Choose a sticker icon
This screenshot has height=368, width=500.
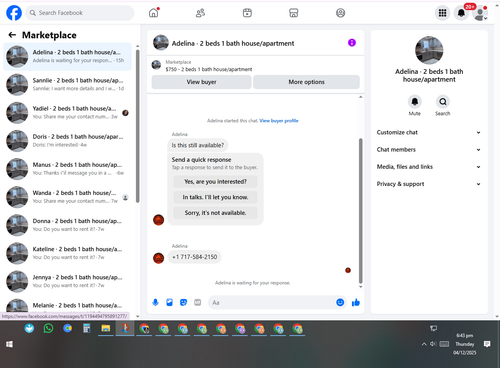tap(183, 302)
